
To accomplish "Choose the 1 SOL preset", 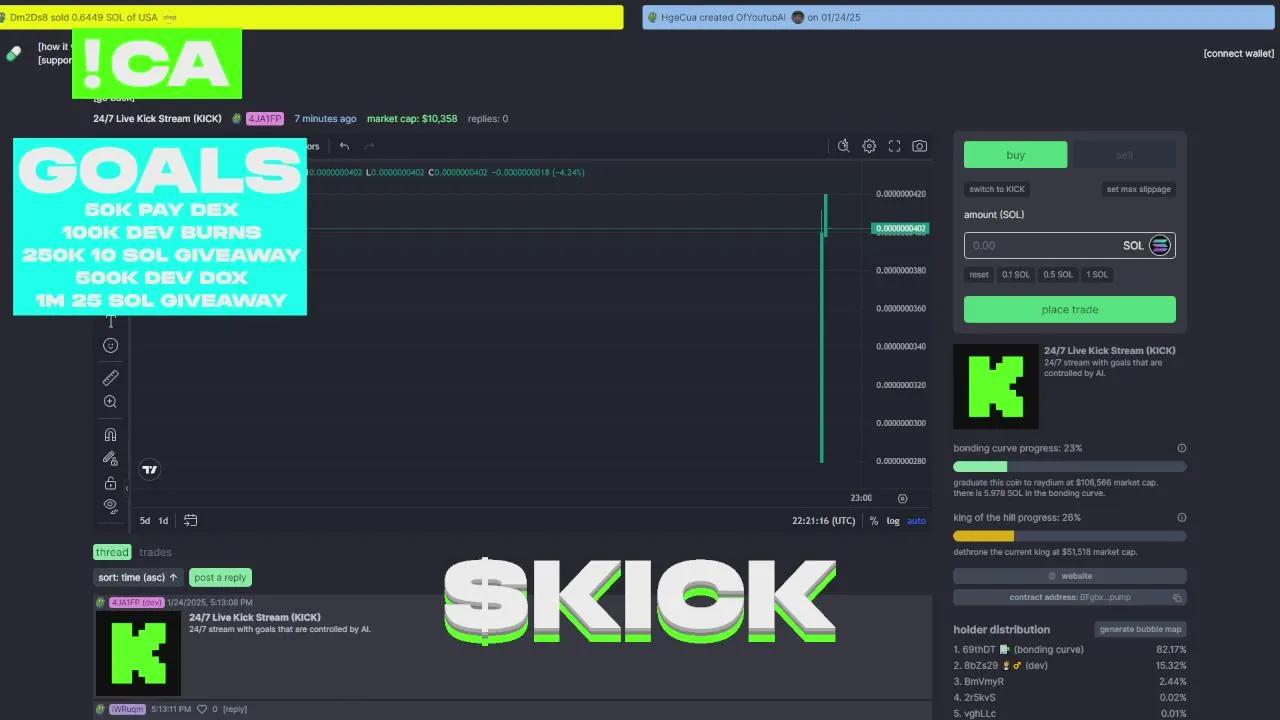I will (1097, 274).
